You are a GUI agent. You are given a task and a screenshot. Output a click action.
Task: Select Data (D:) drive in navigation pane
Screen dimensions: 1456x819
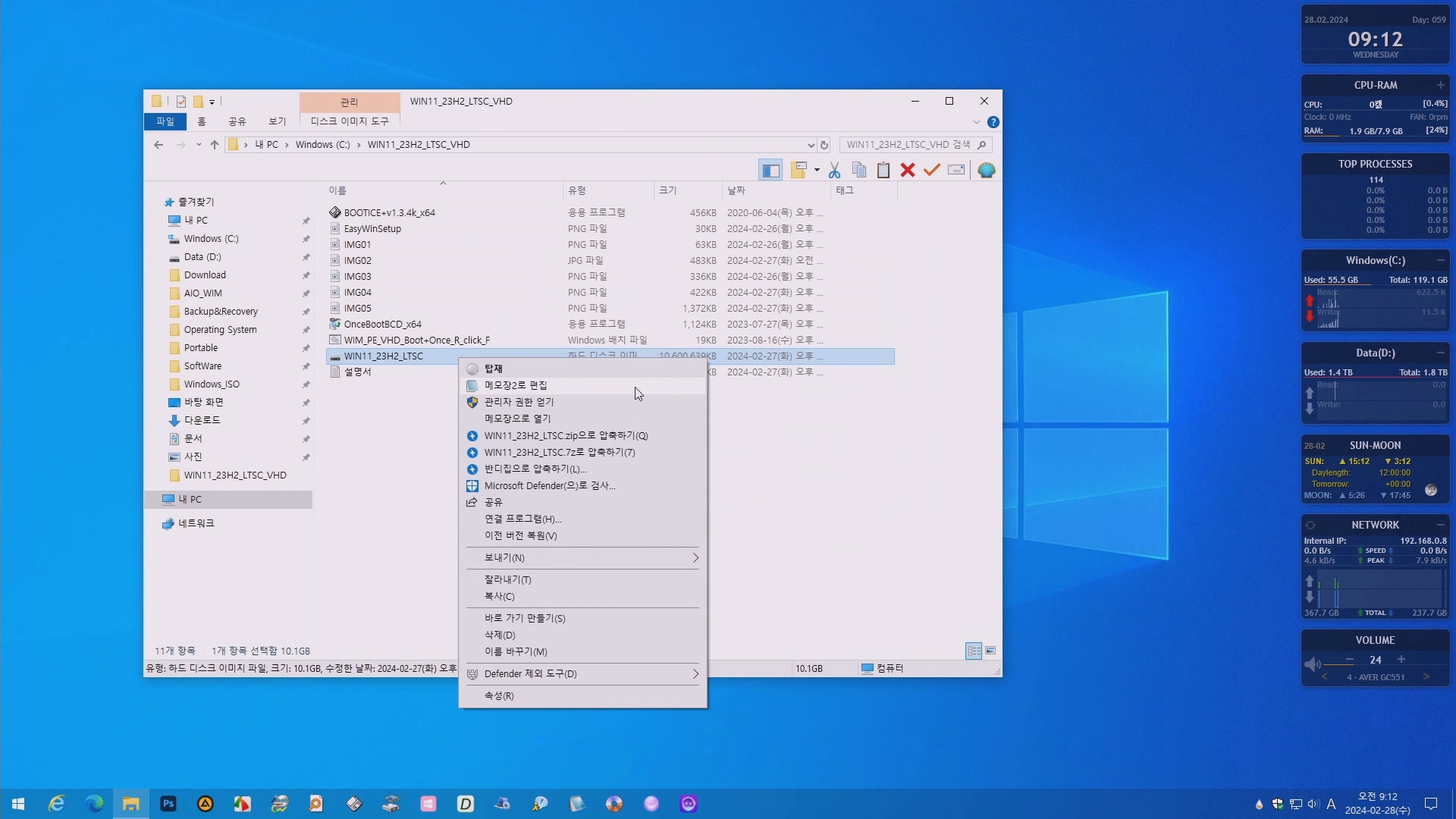[202, 257]
